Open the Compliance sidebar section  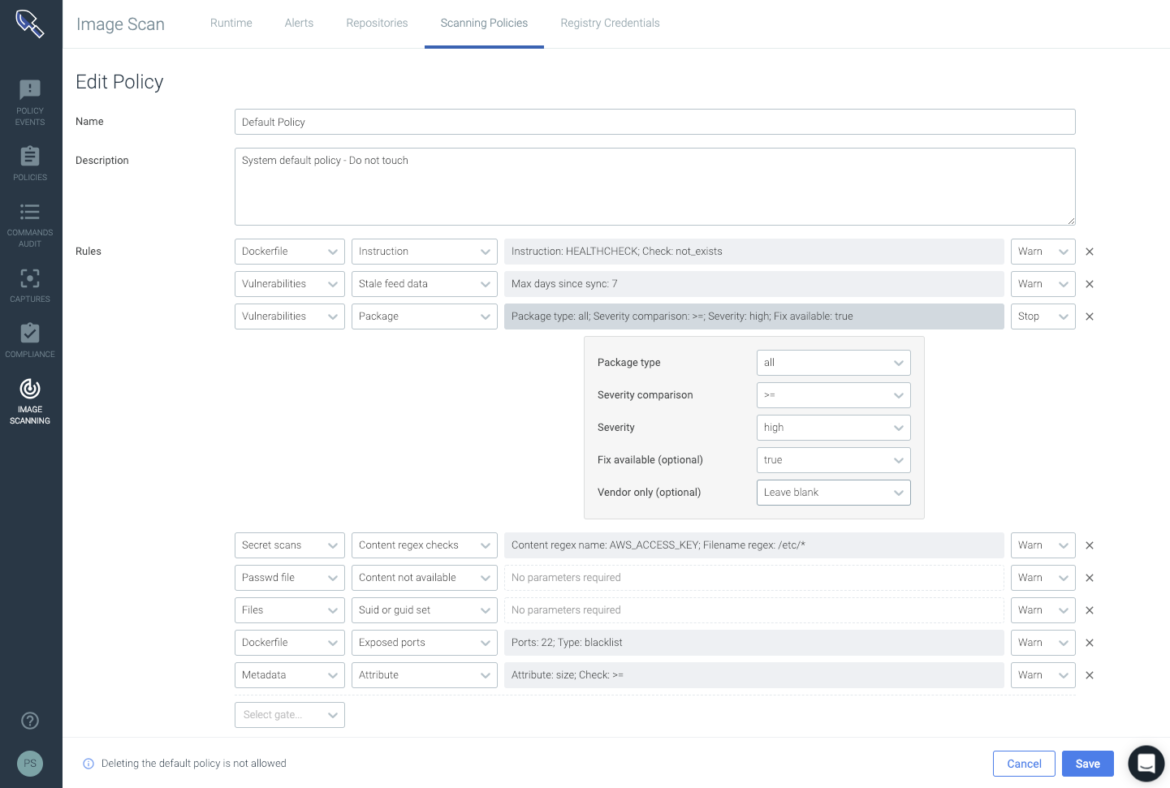[x=30, y=341]
